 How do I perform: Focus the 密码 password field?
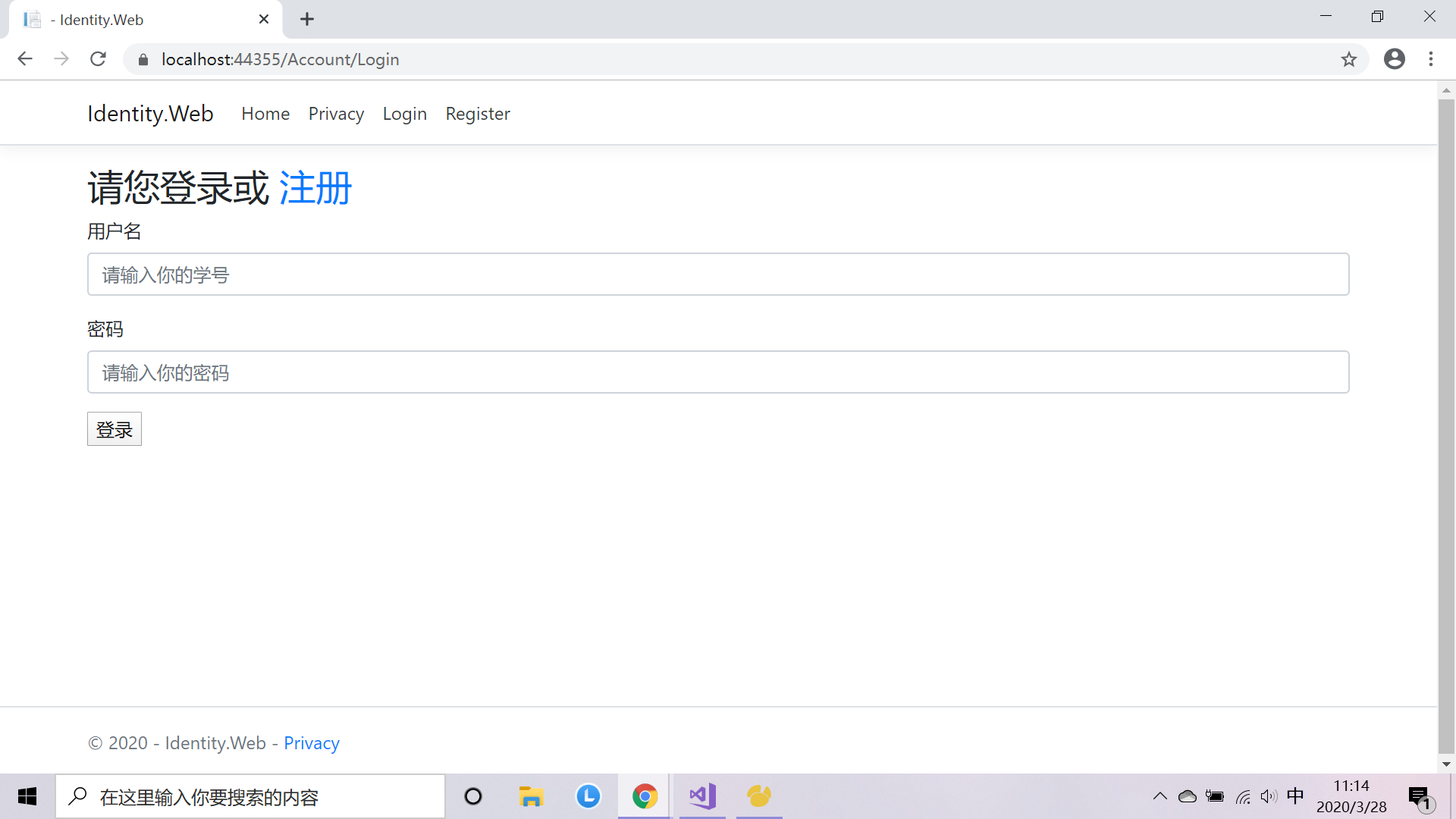point(717,372)
